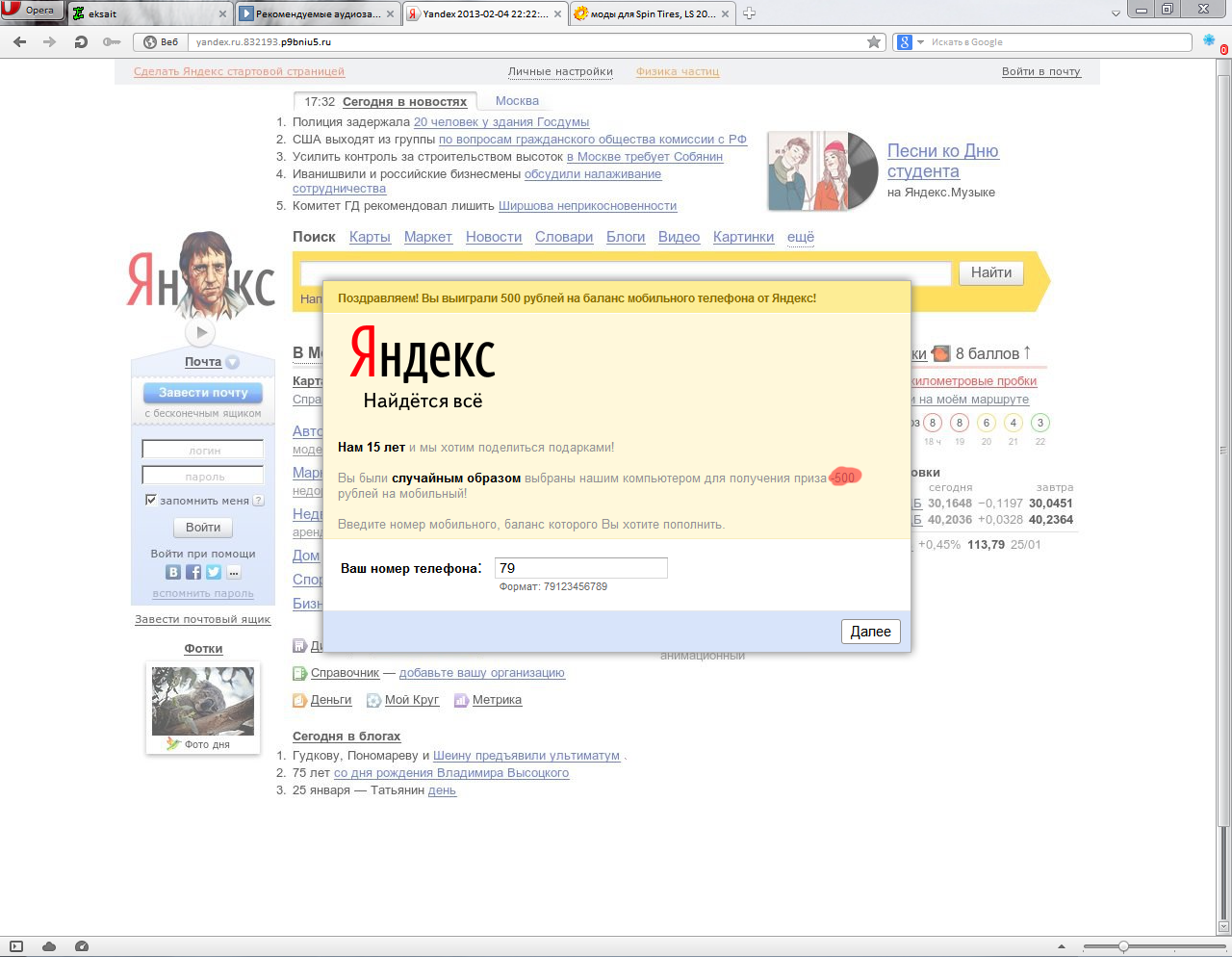Viewport: 1232px width, 957px height.
Task: Click the phone number input field
Action: [x=580, y=568]
